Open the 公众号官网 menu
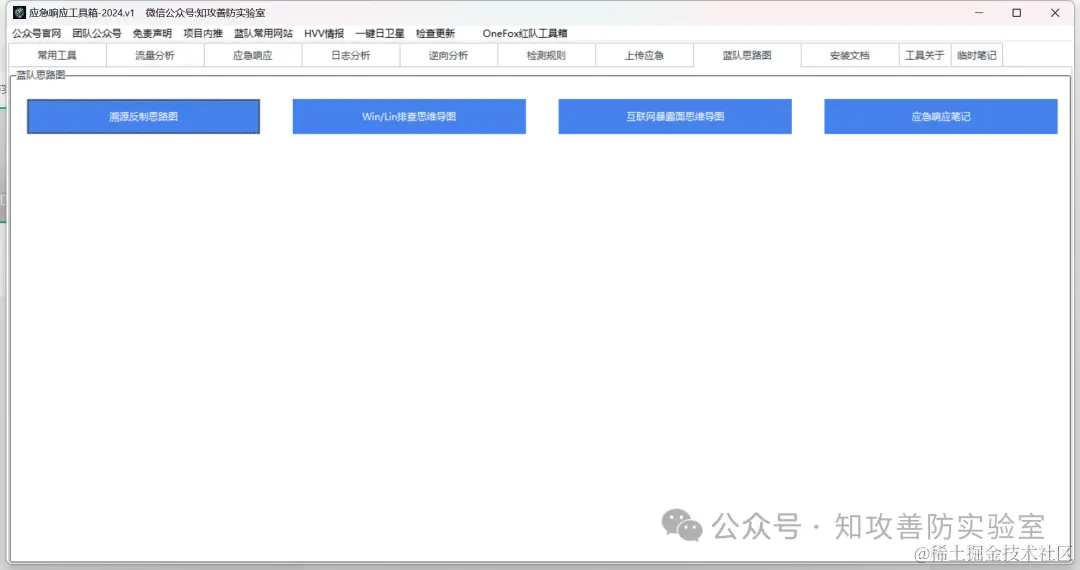Viewport: 1080px width, 570px height. click(x=37, y=33)
